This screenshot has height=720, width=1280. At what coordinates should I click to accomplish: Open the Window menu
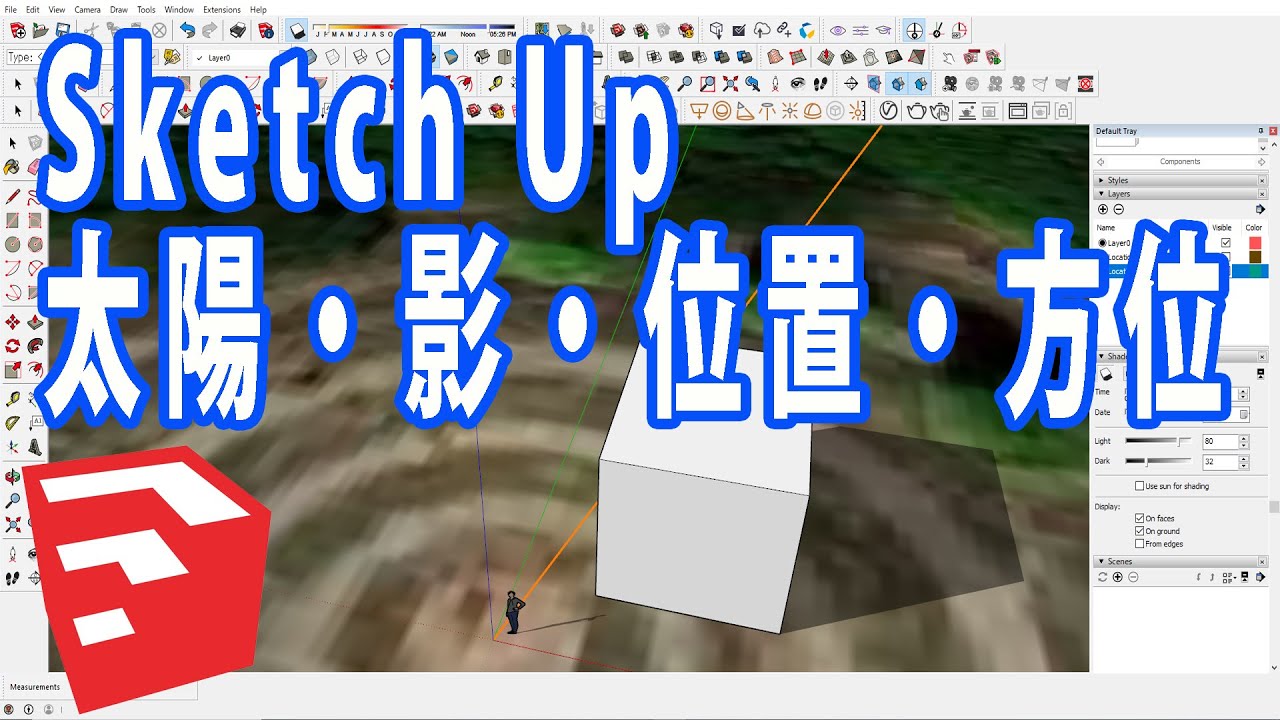[x=179, y=9]
